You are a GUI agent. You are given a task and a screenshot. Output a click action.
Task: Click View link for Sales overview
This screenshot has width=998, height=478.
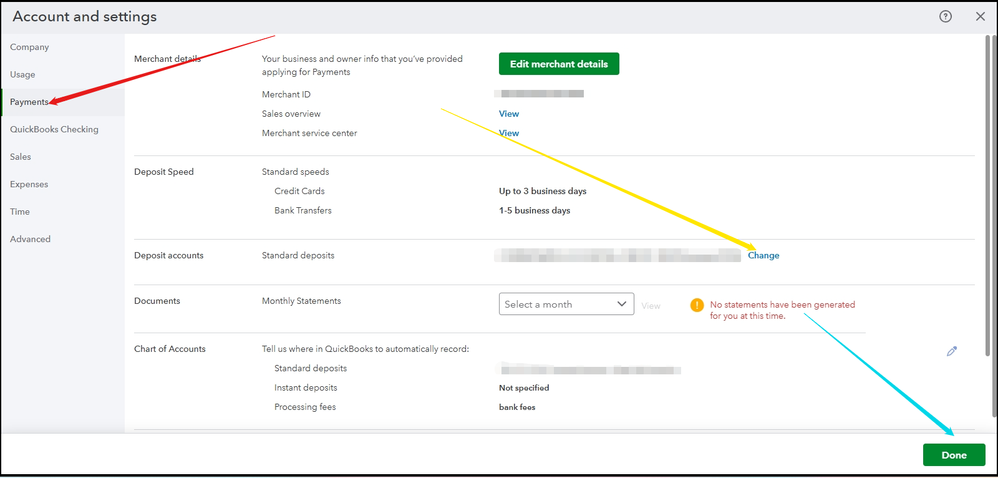click(x=509, y=114)
